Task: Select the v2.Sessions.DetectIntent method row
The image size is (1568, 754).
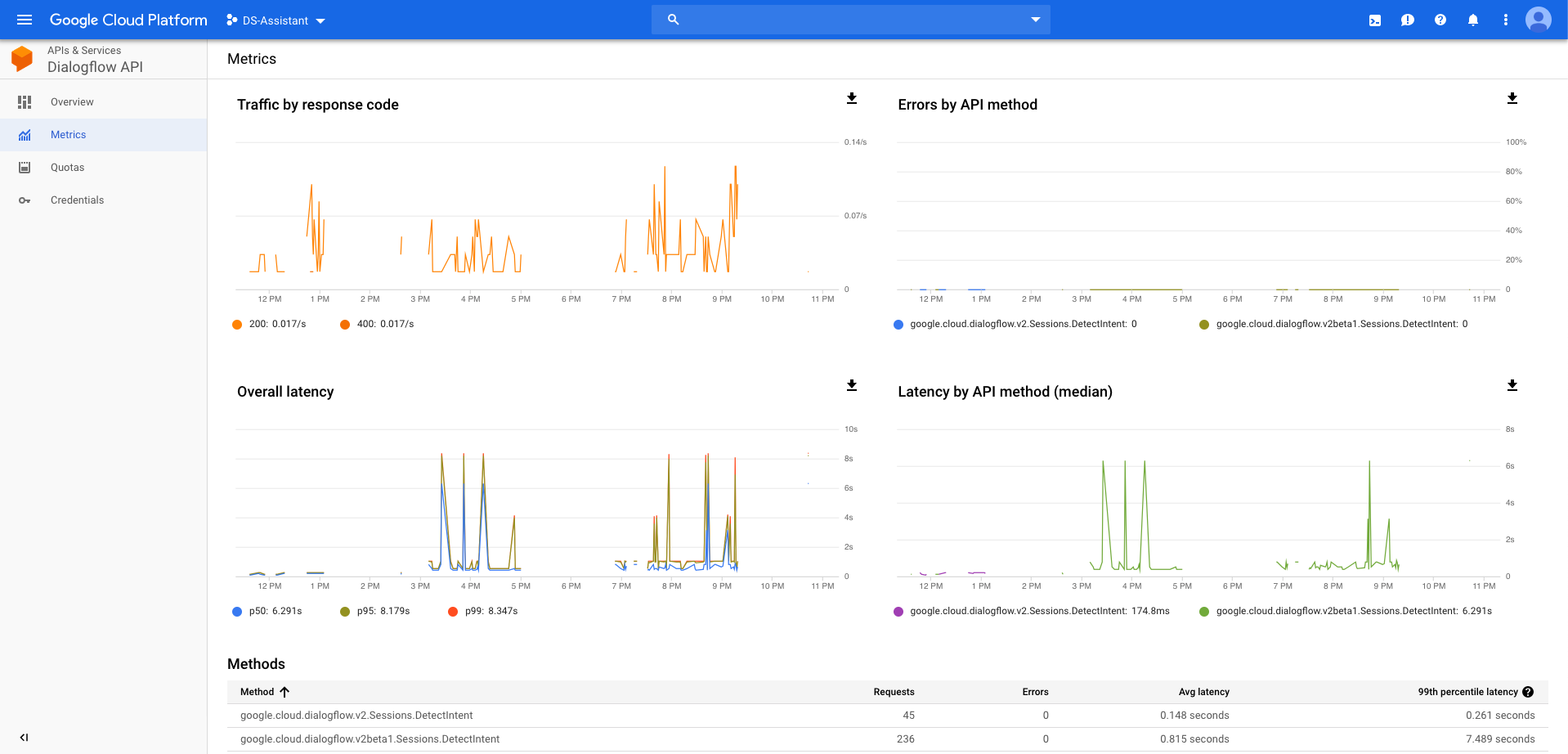Action: [888, 716]
